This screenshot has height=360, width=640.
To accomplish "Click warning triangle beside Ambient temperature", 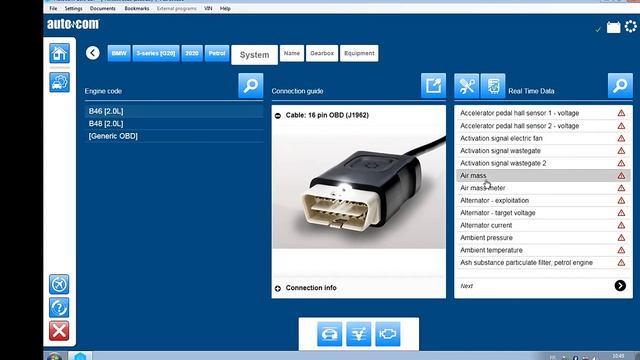I will 621,250.
